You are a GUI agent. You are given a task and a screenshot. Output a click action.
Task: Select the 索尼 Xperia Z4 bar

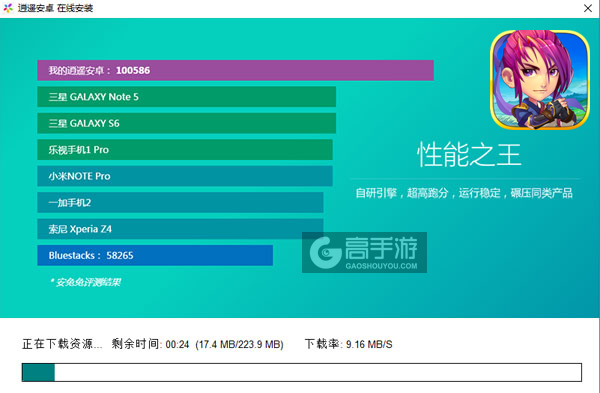[180, 228]
